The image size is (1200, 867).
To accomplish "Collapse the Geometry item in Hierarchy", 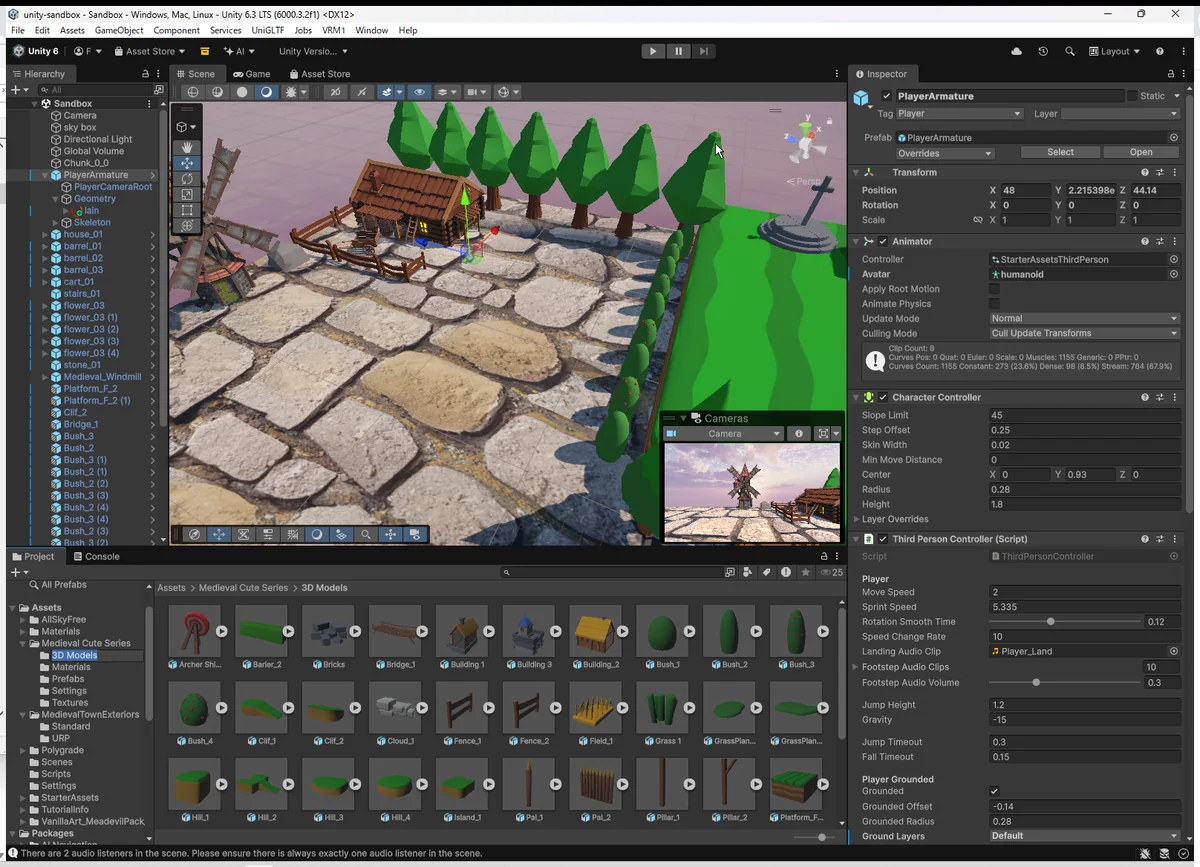I will click(x=57, y=199).
